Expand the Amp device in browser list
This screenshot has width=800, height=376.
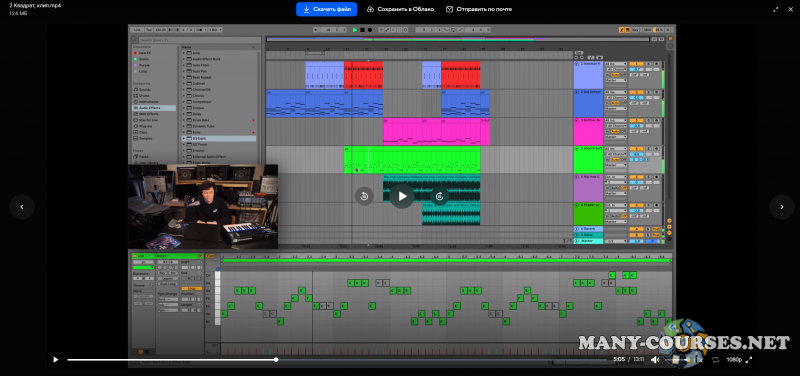[x=184, y=53]
